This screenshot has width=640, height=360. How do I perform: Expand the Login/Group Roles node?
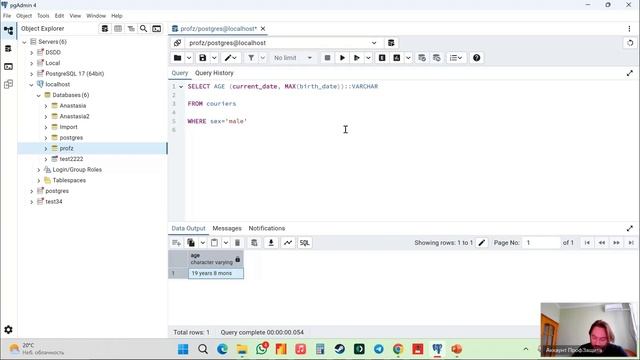39,170
